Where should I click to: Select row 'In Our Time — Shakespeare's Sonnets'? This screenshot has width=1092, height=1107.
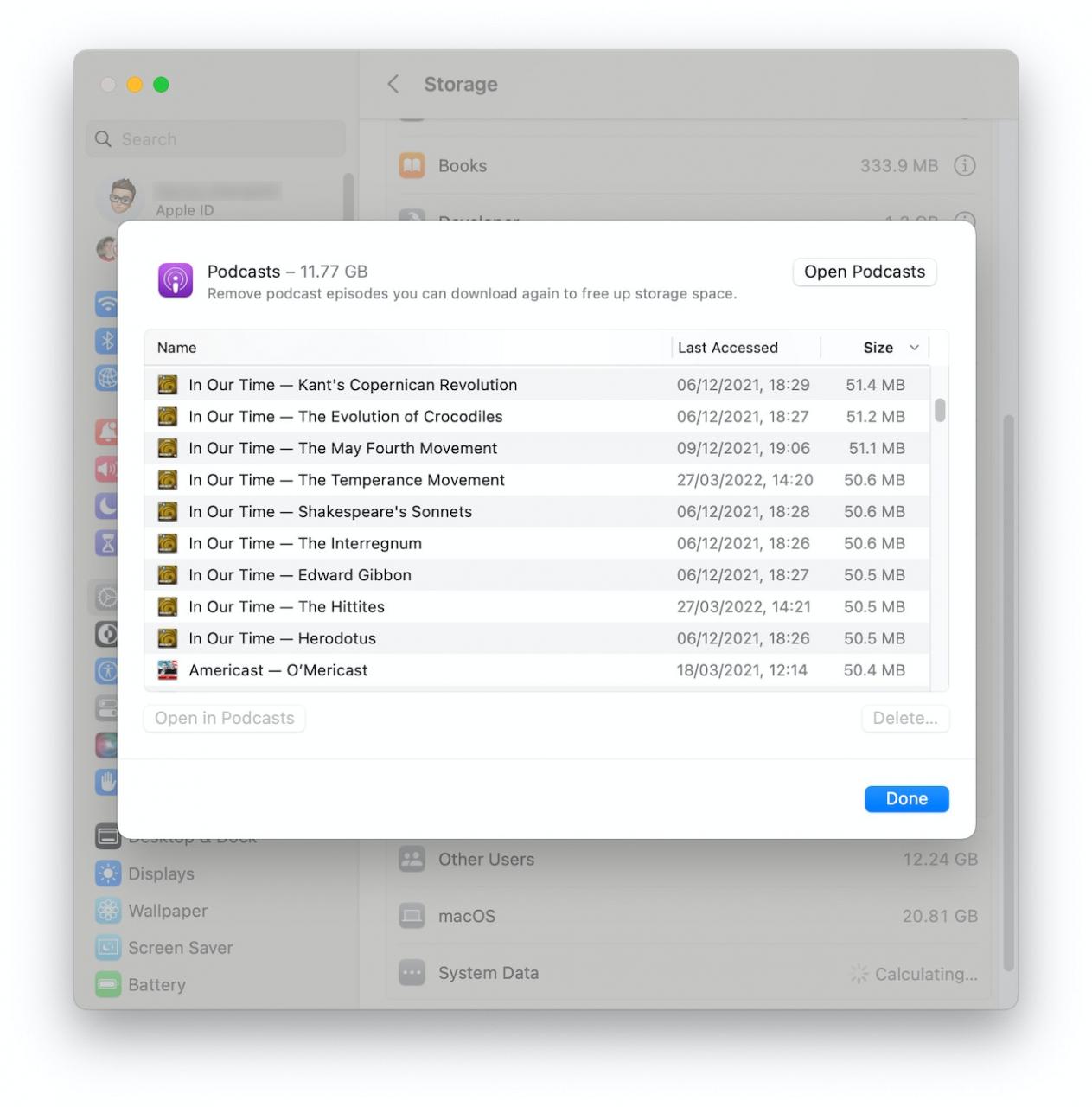click(x=537, y=512)
